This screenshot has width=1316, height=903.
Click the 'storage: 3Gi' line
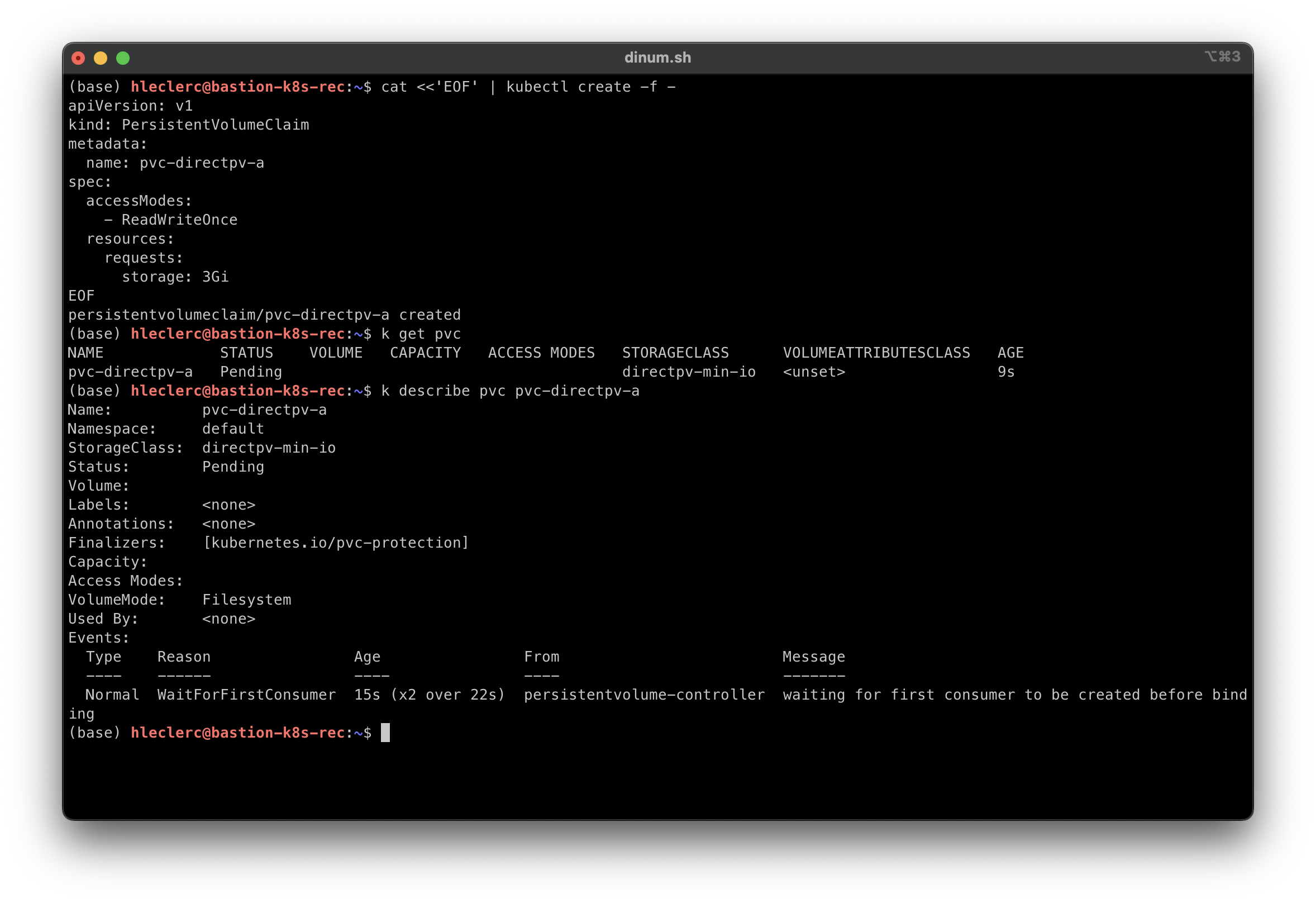tap(175, 277)
